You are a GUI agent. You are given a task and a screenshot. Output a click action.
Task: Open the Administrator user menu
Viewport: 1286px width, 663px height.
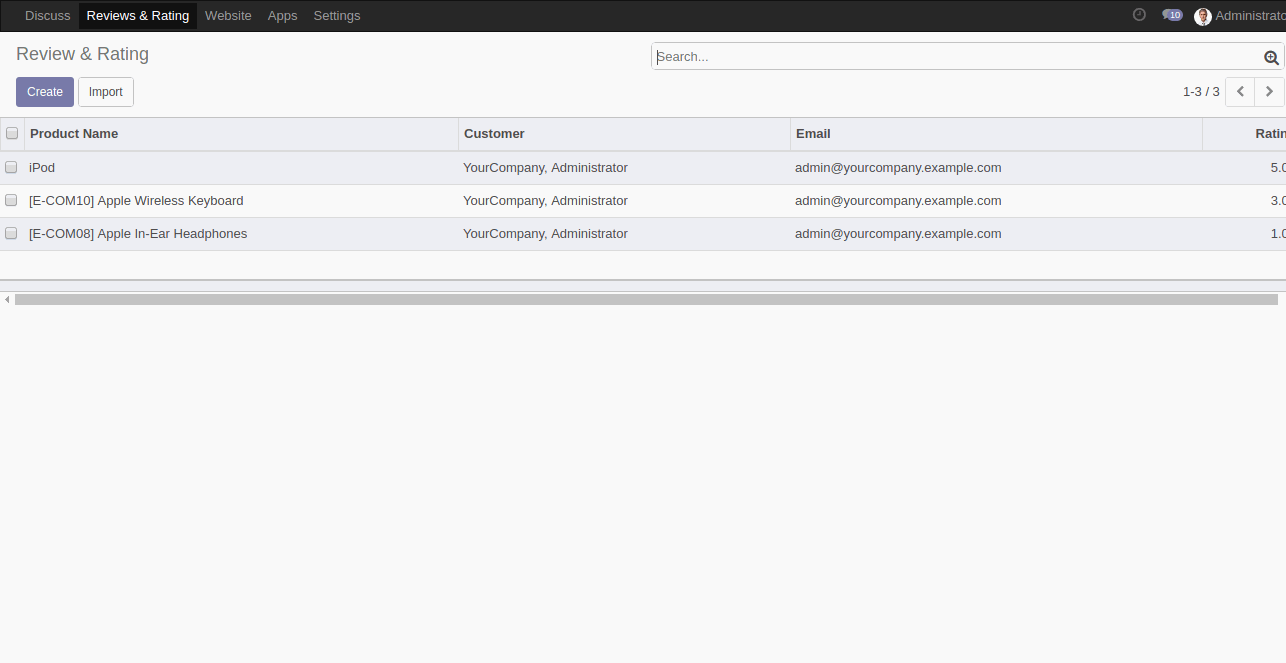pyautogui.click(x=1240, y=16)
